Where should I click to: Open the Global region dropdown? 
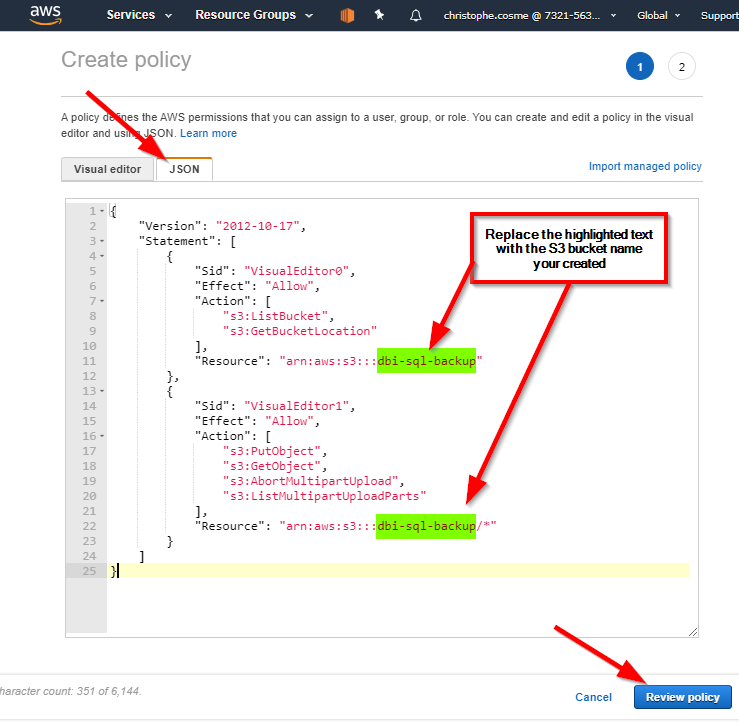658,16
